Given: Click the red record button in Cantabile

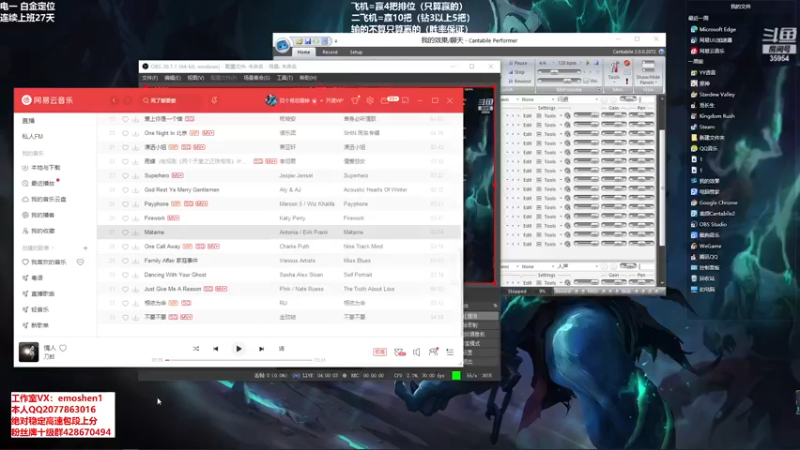Looking at the screenshot, I should 627,63.
